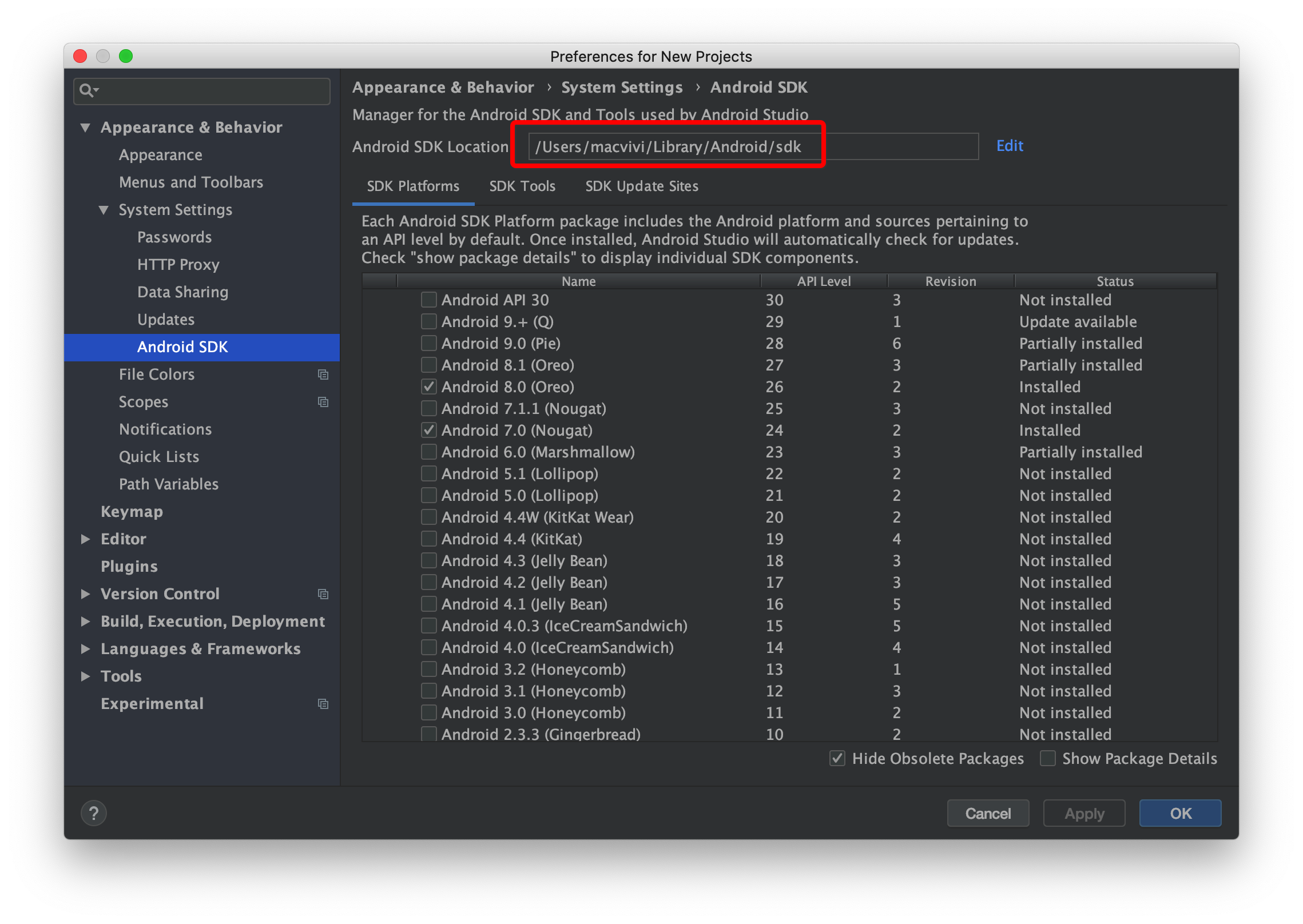The image size is (1303, 924).
Task: Open Notifications settings
Action: 165,429
